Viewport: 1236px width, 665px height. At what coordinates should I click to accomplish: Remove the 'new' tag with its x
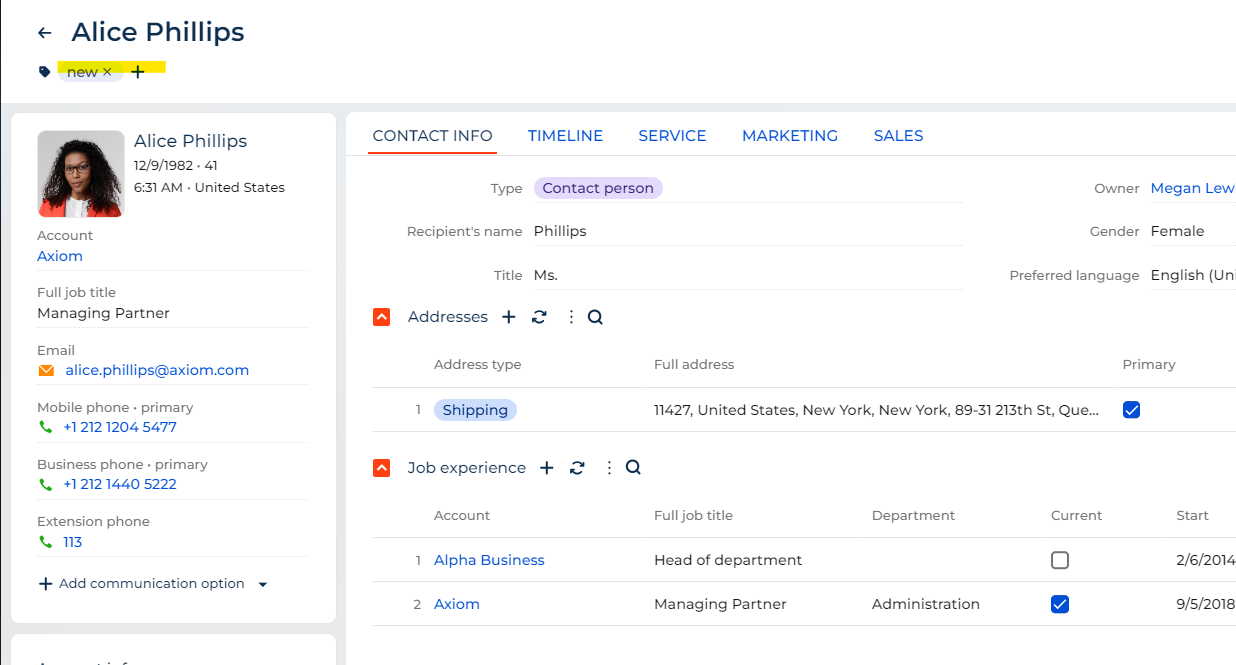pyautogui.click(x=107, y=72)
